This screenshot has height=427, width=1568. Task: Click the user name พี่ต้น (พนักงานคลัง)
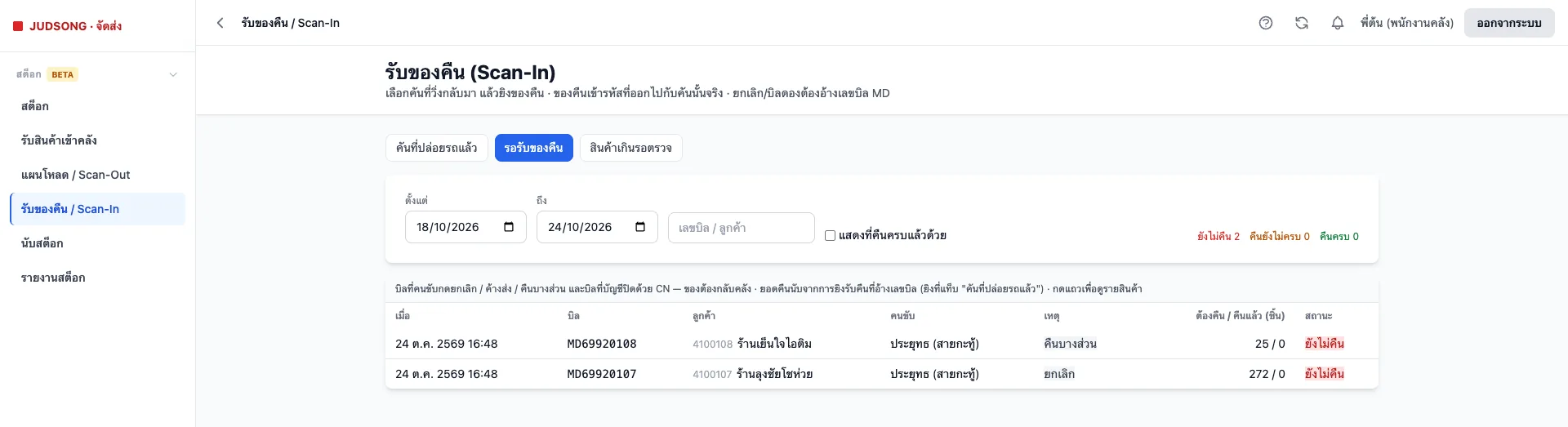click(x=1407, y=23)
